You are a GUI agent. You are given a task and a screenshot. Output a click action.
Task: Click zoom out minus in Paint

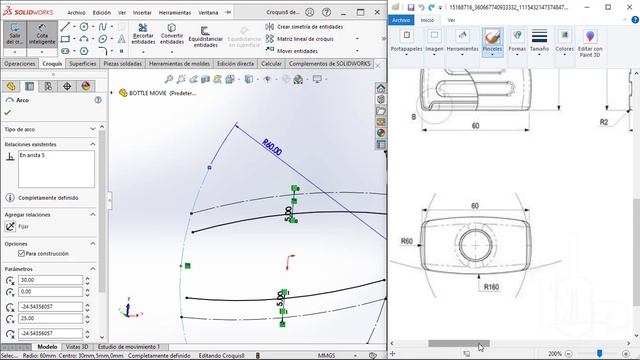pyautogui.click(x=569, y=354)
